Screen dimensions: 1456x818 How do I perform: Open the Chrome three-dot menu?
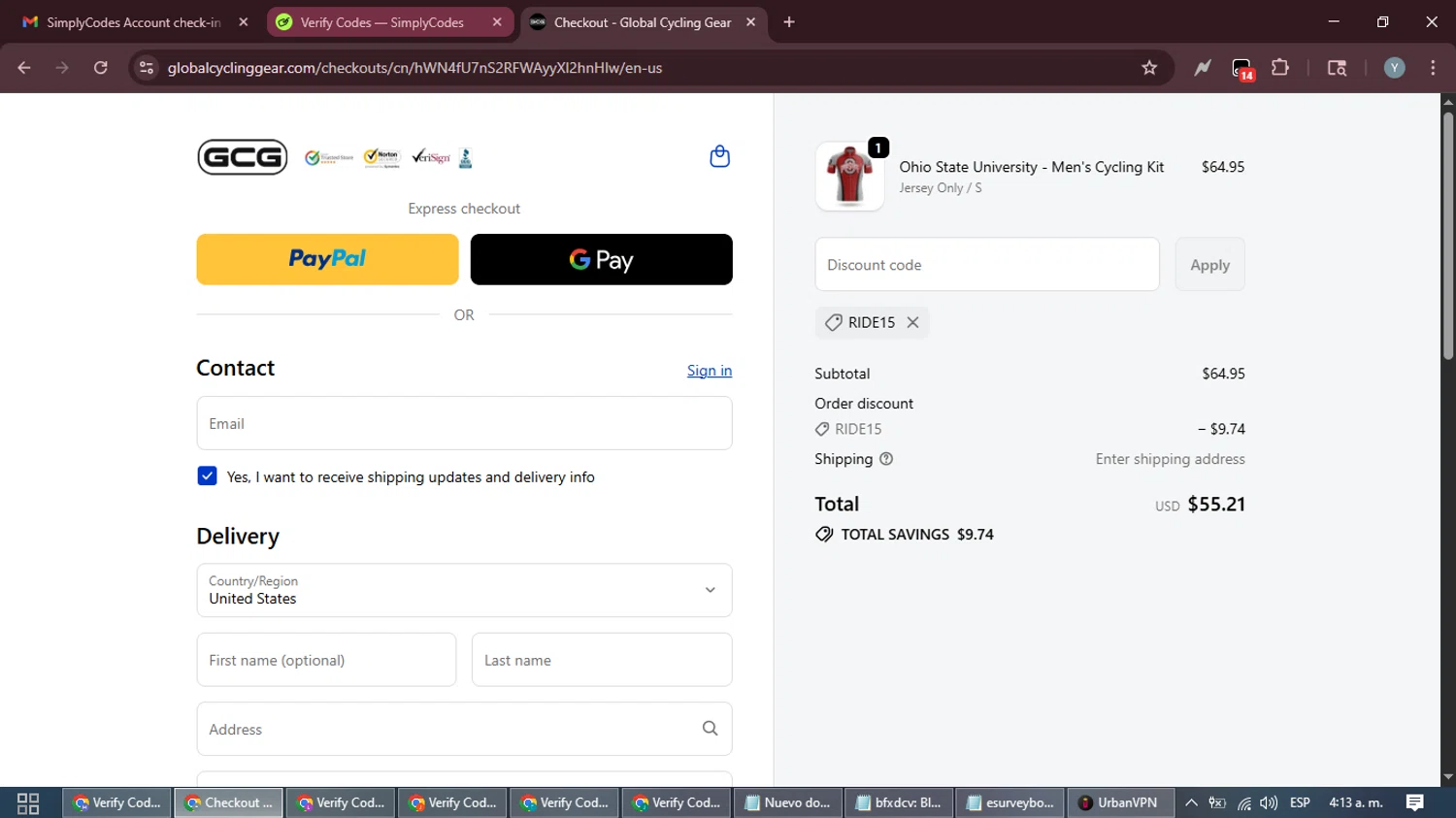[1433, 68]
